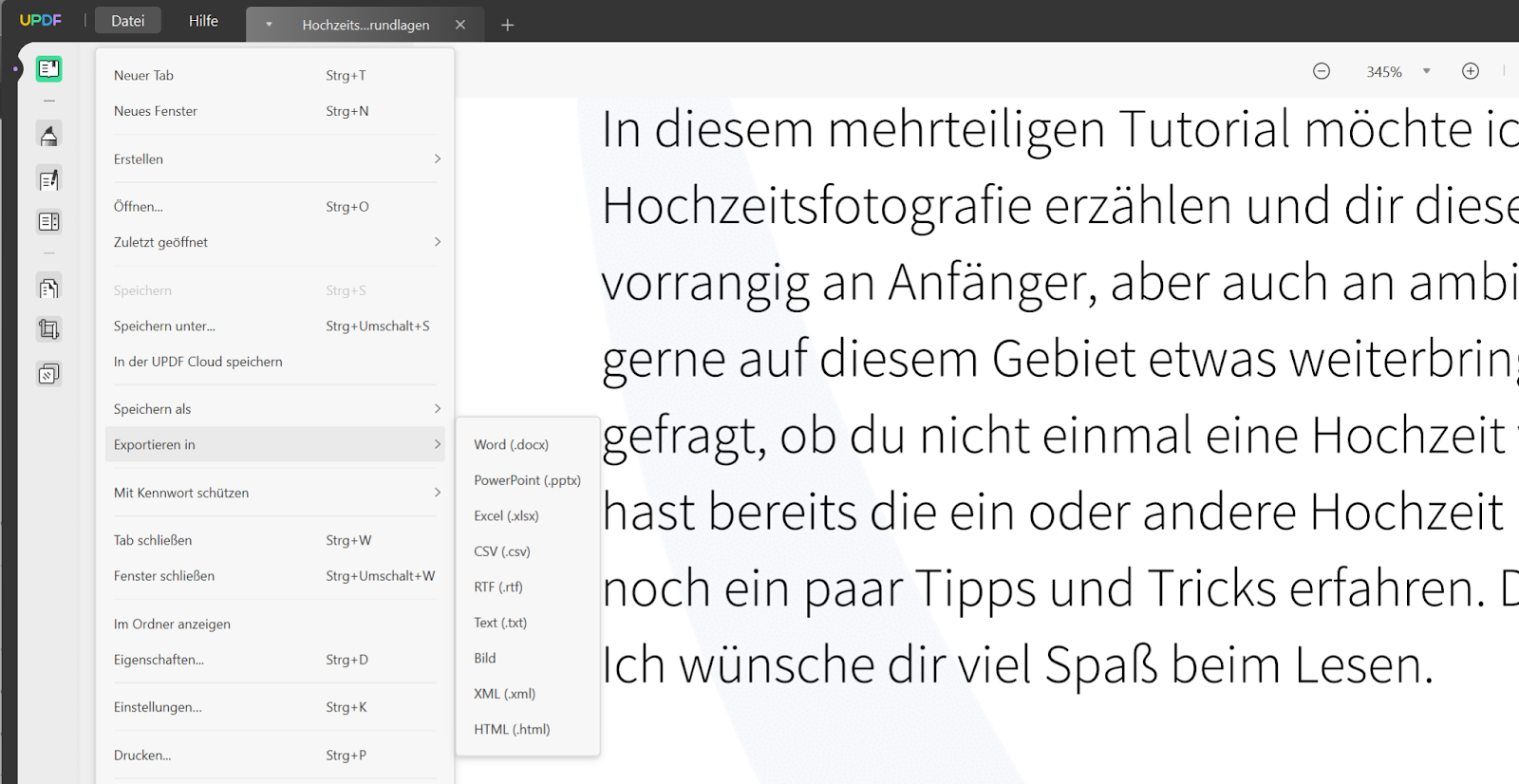This screenshot has width=1519, height=784.
Task: Click the text line 'Ich wünsche dir viel Spaß beim Lesen.'
Action: coord(1018,664)
